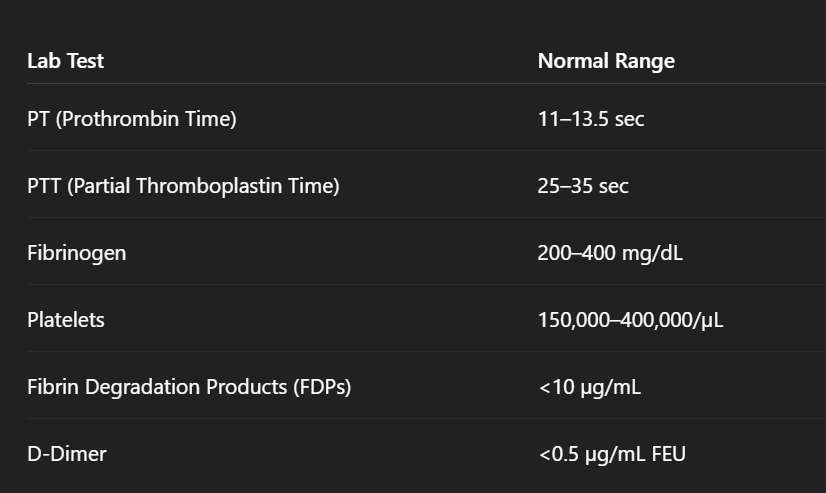Image resolution: width=826 pixels, height=493 pixels.
Task: Select the 'D-Dimer' test name
Action: coord(66,454)
